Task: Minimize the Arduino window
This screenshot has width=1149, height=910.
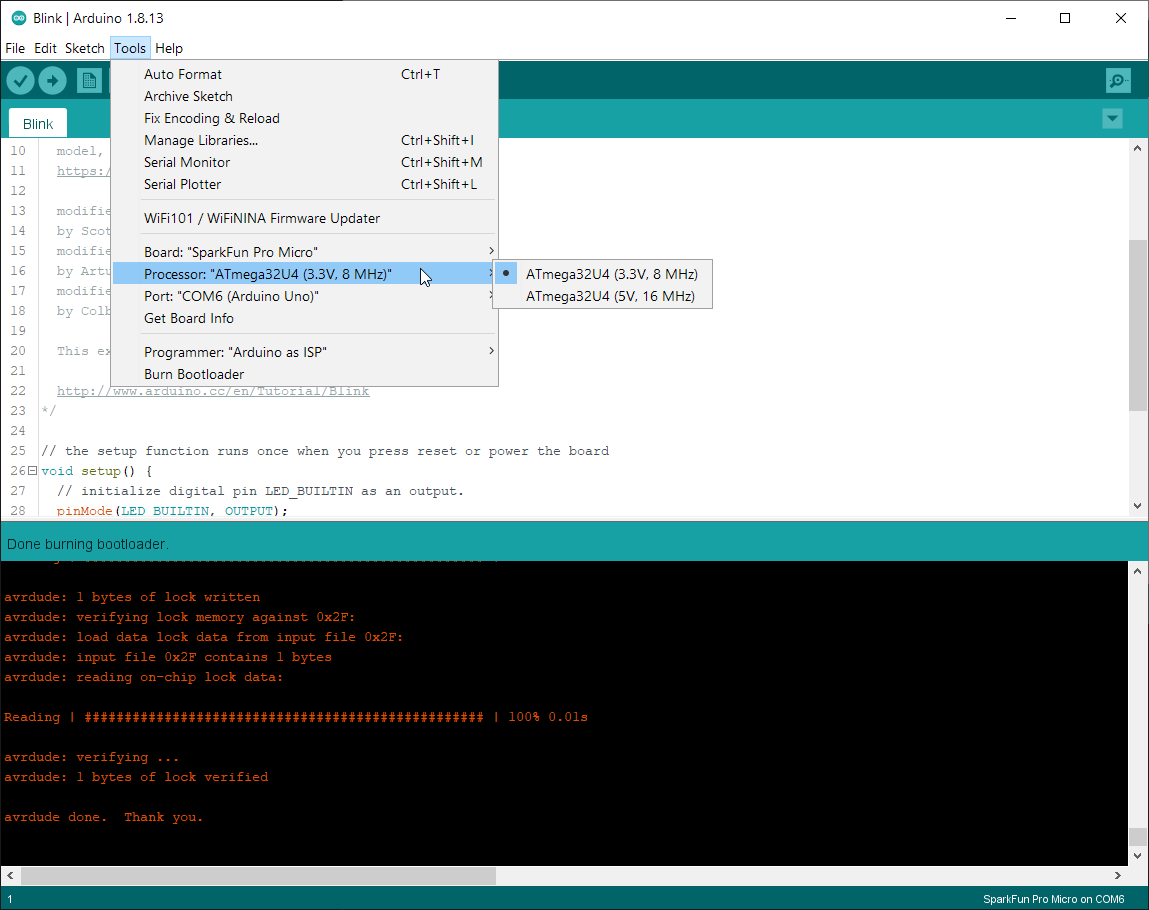Action: [x=1011, y=18]
